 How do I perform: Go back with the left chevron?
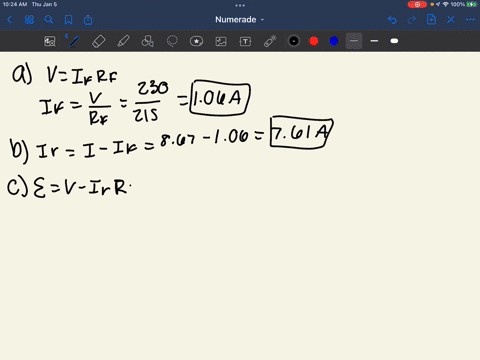click(9, 20)
